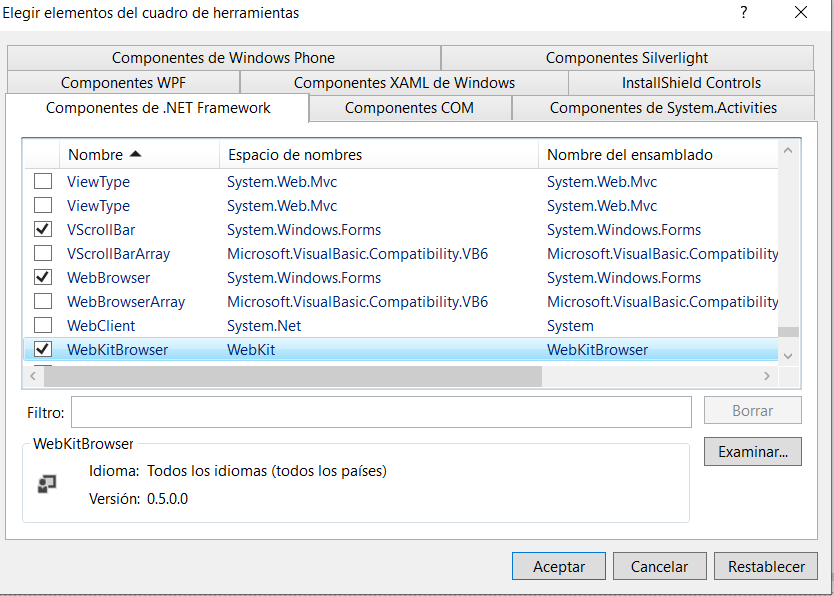Check the first ViewType checkbox
The width and height of the screenshot is (834, 596).
[43, 181]
